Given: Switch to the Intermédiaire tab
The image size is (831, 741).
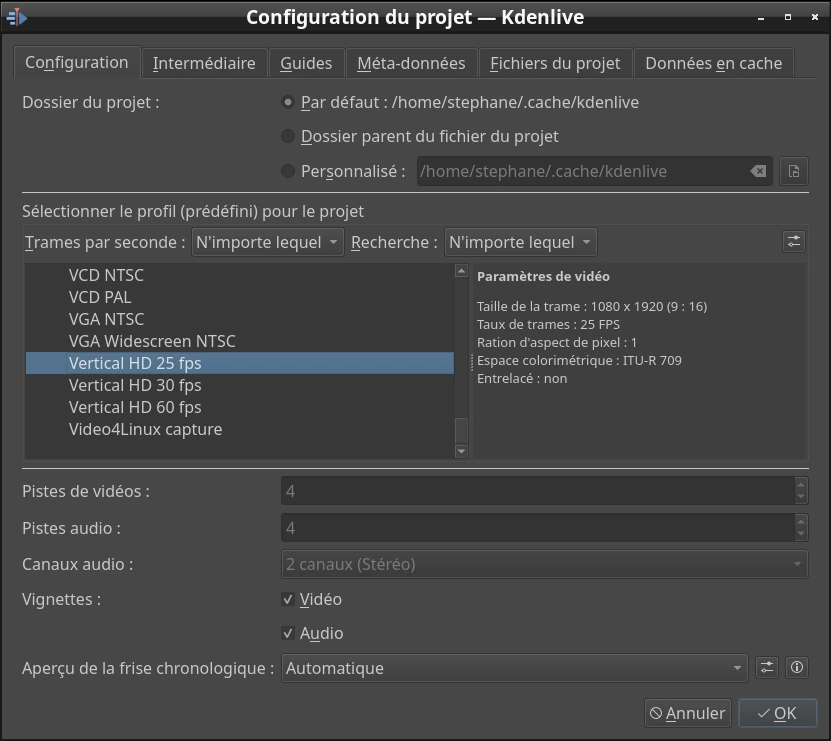Looking at the screenshot, I should pyautogui.click(x=204, y=63).
